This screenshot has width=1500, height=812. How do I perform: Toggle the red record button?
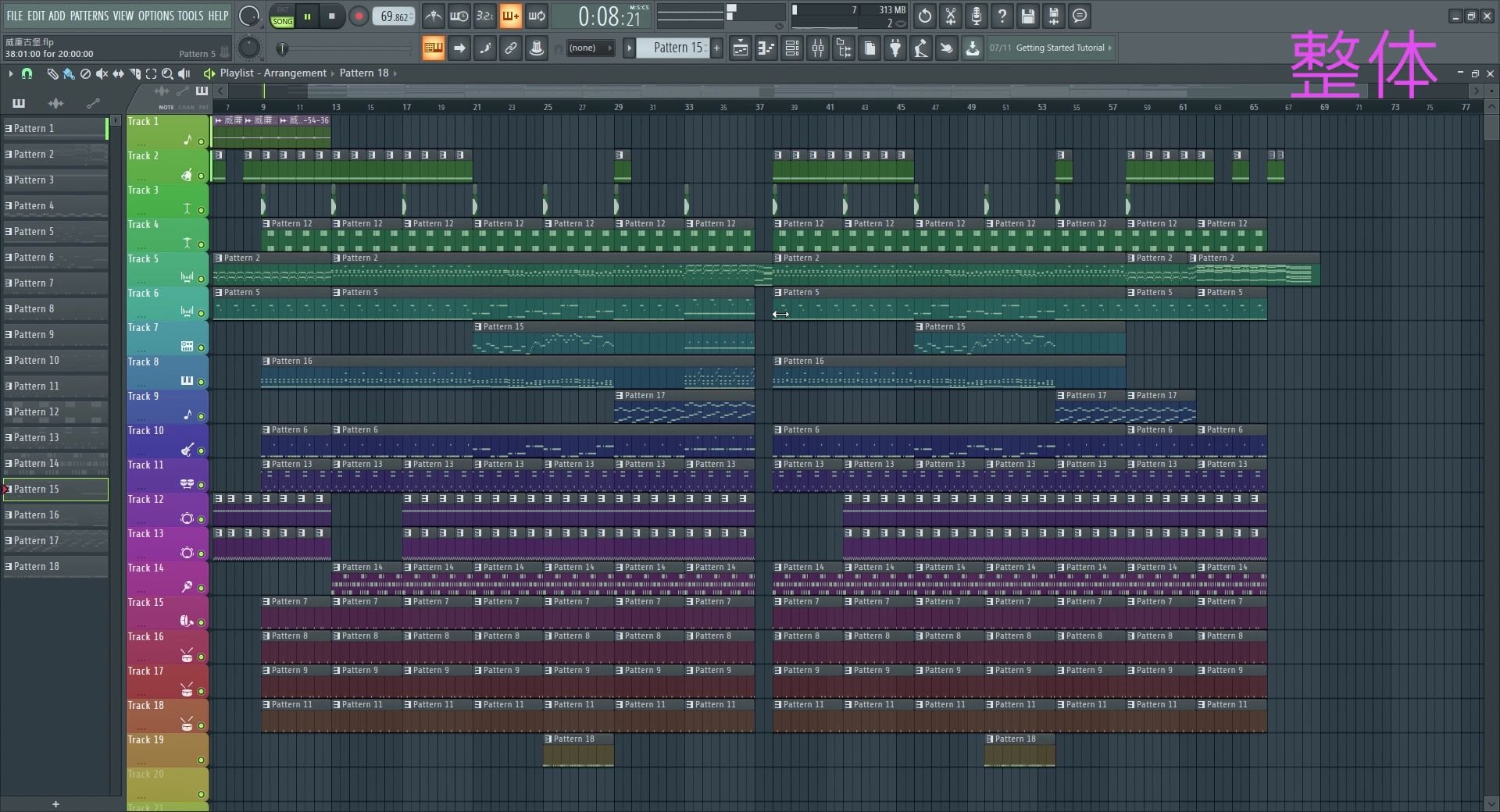[x=359, y=16]
